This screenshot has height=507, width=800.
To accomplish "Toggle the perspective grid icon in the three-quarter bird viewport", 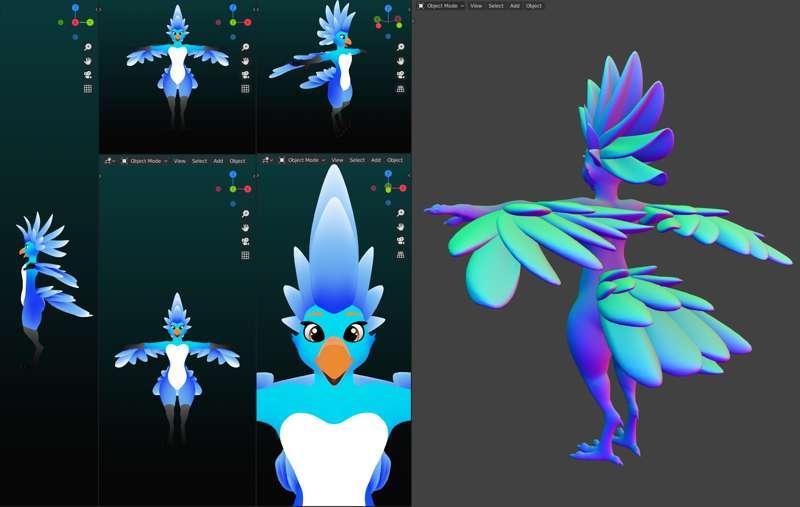I will (401, 88).
